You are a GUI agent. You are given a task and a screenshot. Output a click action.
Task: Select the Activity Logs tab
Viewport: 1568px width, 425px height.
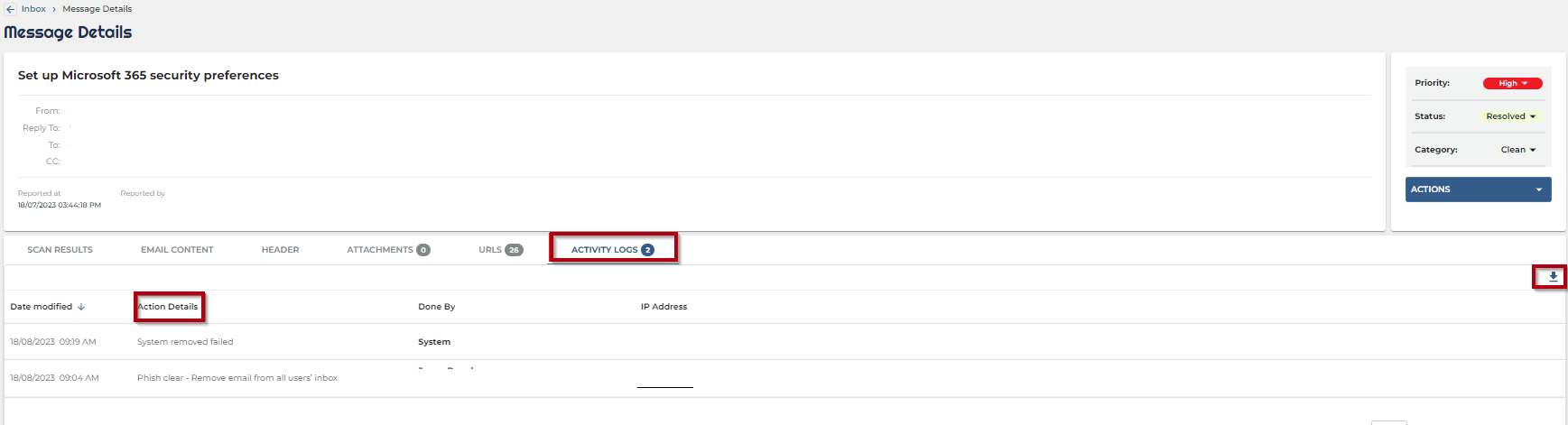coord(612,250)
